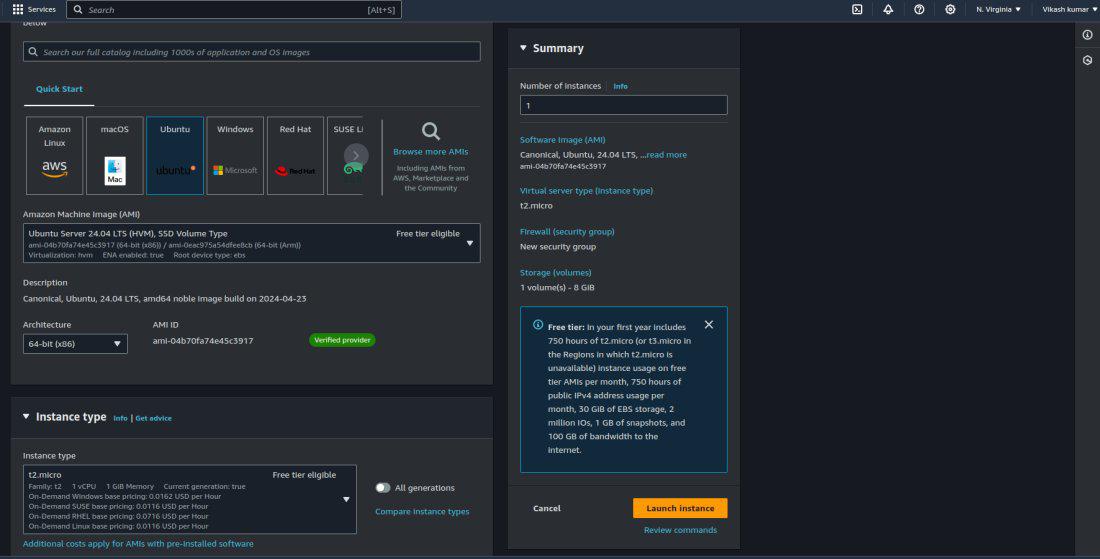Click the Number of instances field
This screenshot has width=1100, height=559.
pos(624,105)
